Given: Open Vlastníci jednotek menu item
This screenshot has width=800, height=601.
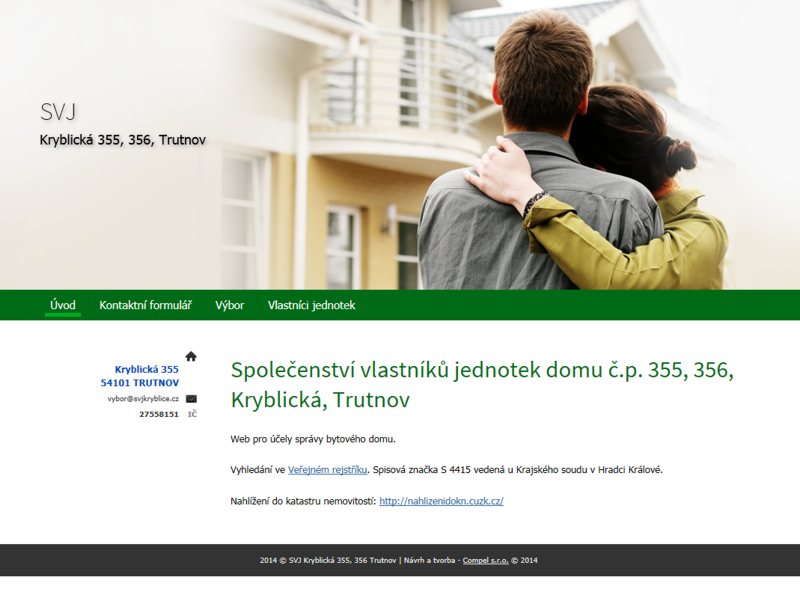Looking at the screenshot, I should tap(311, 305).
